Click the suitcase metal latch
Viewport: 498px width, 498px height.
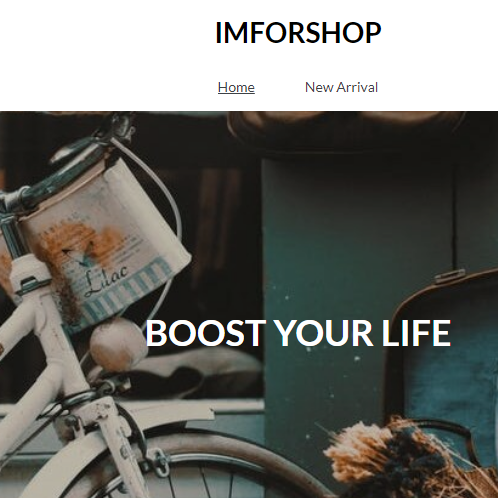(449, 277)
